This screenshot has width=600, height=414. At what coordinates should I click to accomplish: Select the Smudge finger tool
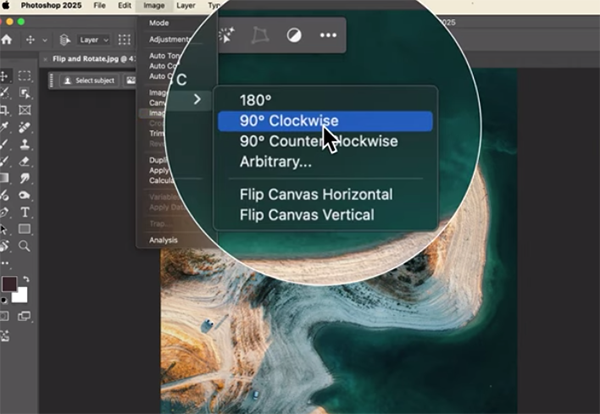coord(25,178)
